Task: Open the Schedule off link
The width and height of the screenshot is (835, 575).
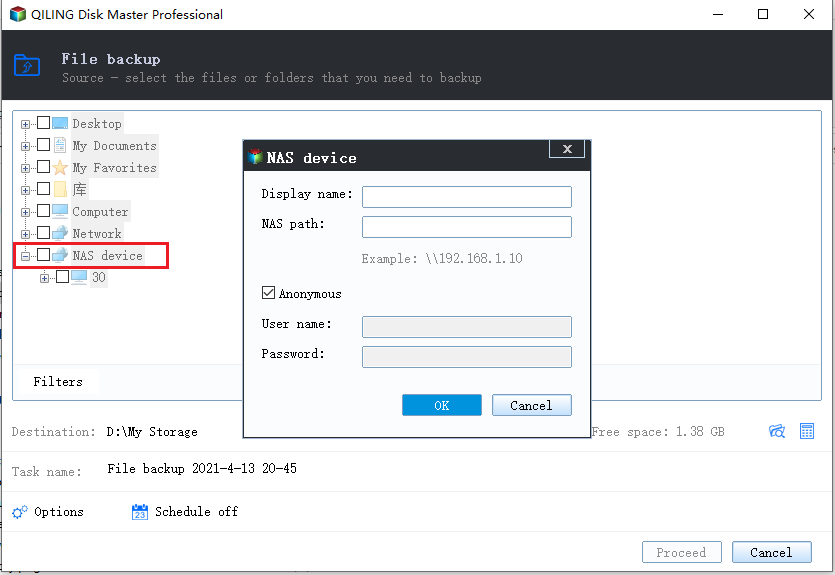Action: click(x=197, y=512)
